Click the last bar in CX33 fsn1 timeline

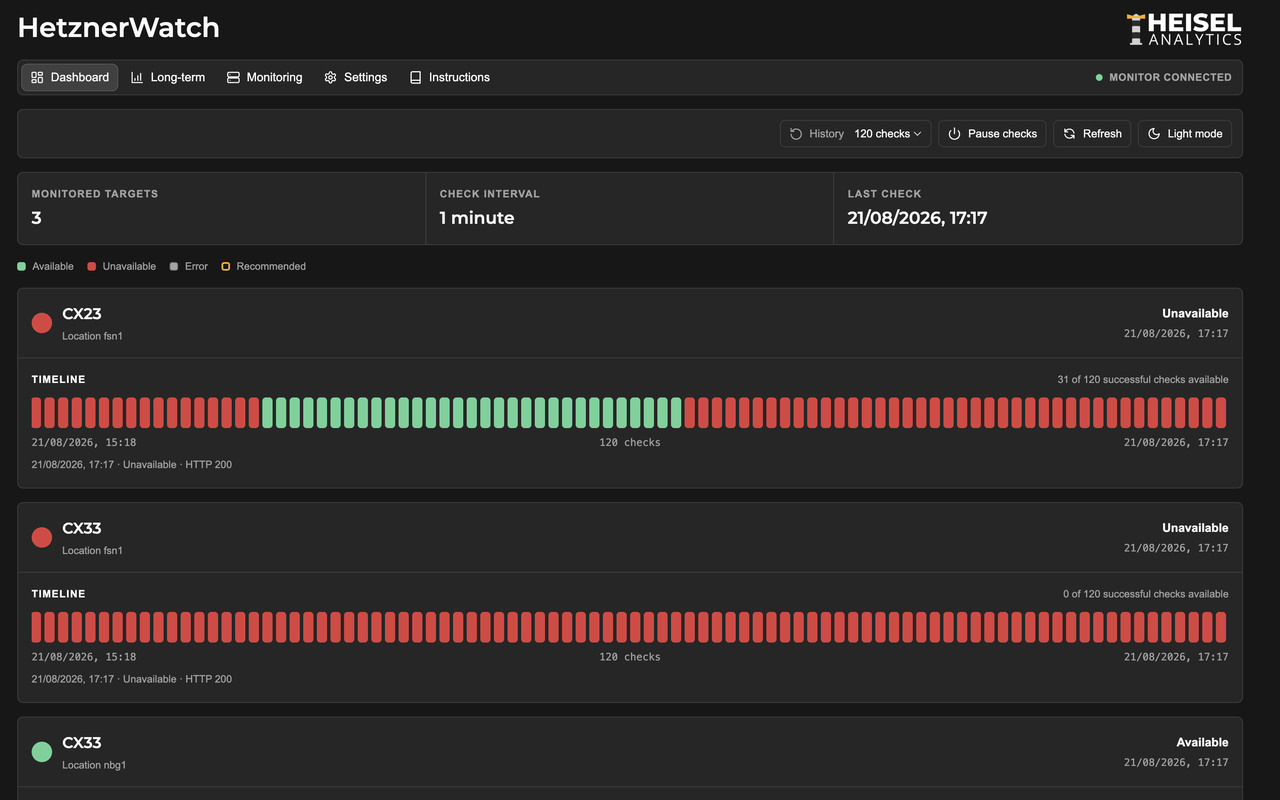1221,627
